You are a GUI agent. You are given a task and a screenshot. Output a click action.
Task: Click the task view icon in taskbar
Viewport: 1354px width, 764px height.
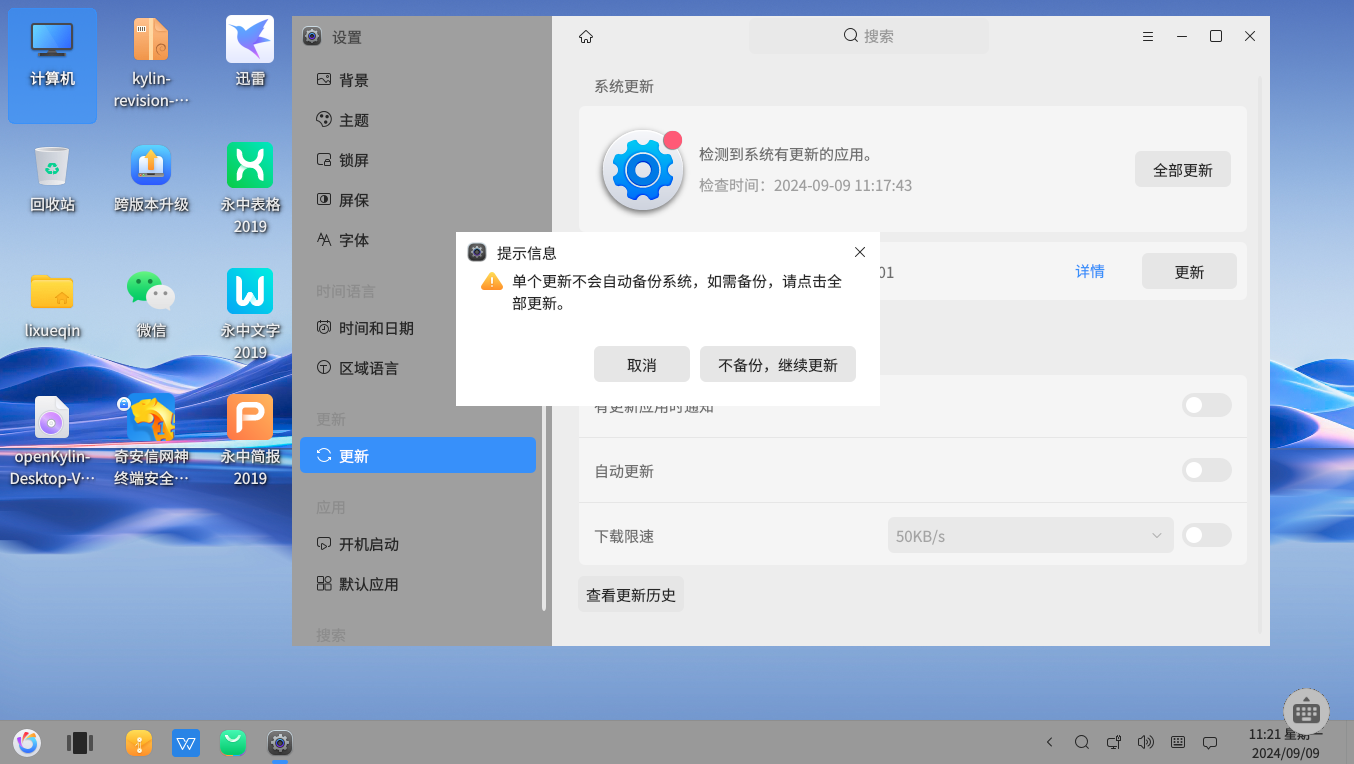[x=80, y=742]
